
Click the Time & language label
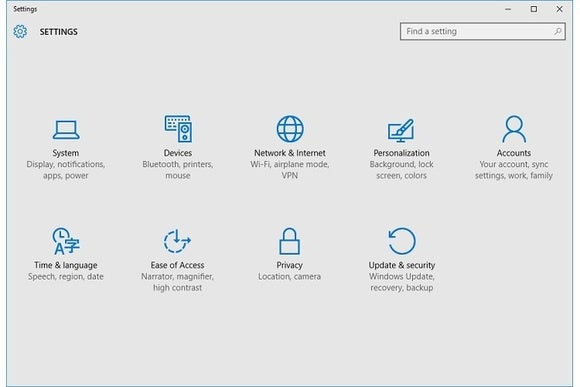(x=66, y=265)
